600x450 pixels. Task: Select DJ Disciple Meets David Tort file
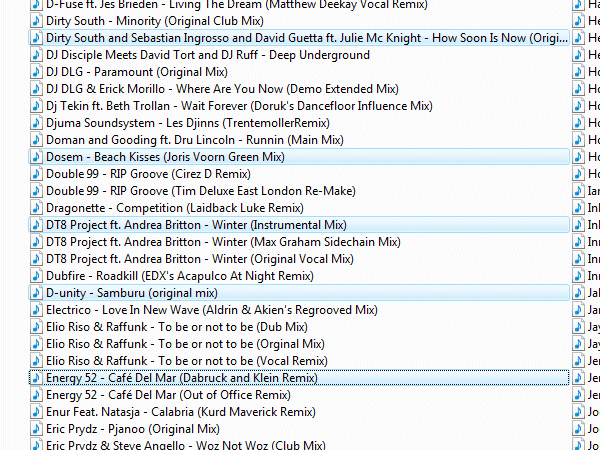(208, 55)
